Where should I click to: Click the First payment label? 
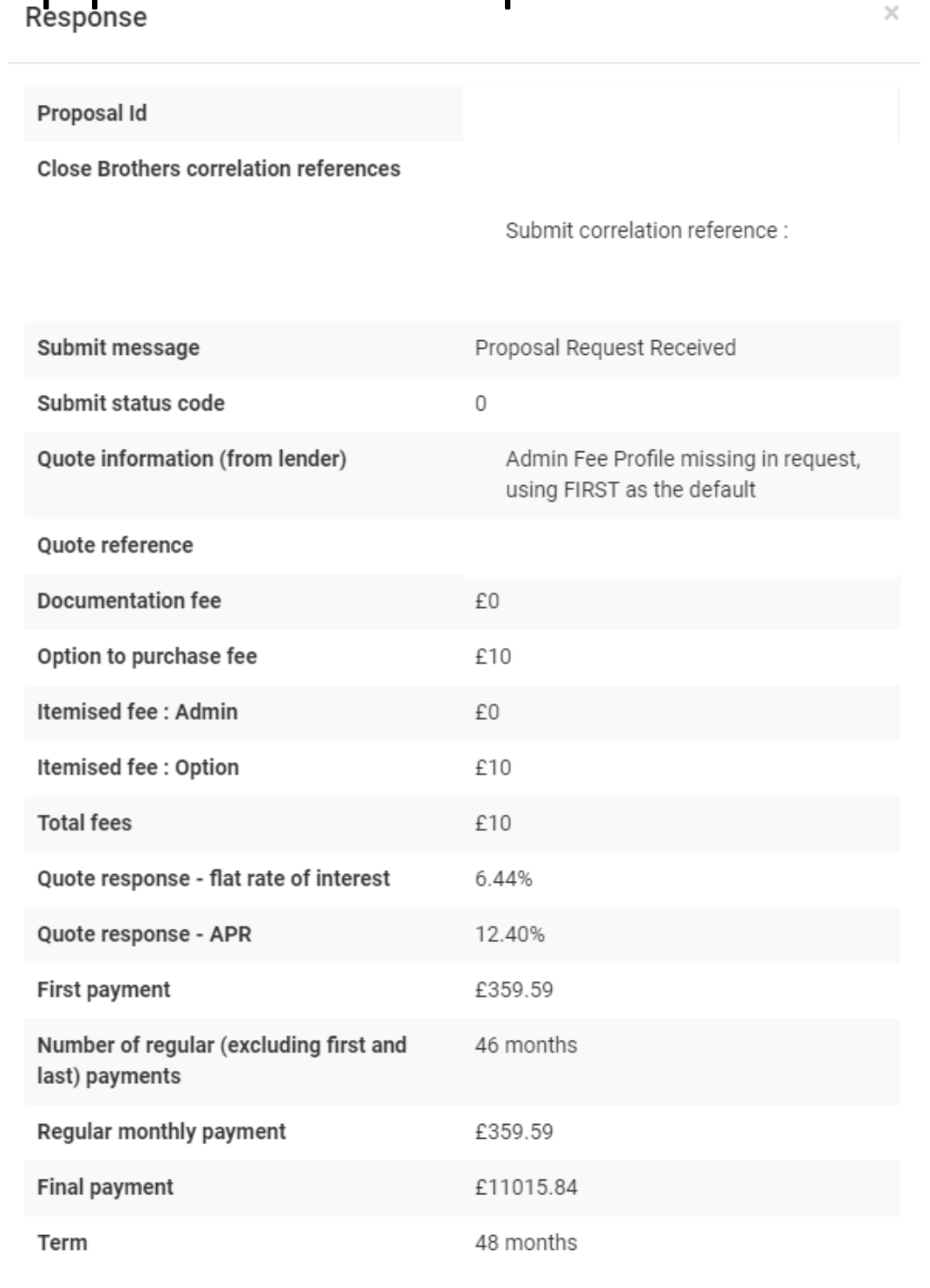point(103,990)
